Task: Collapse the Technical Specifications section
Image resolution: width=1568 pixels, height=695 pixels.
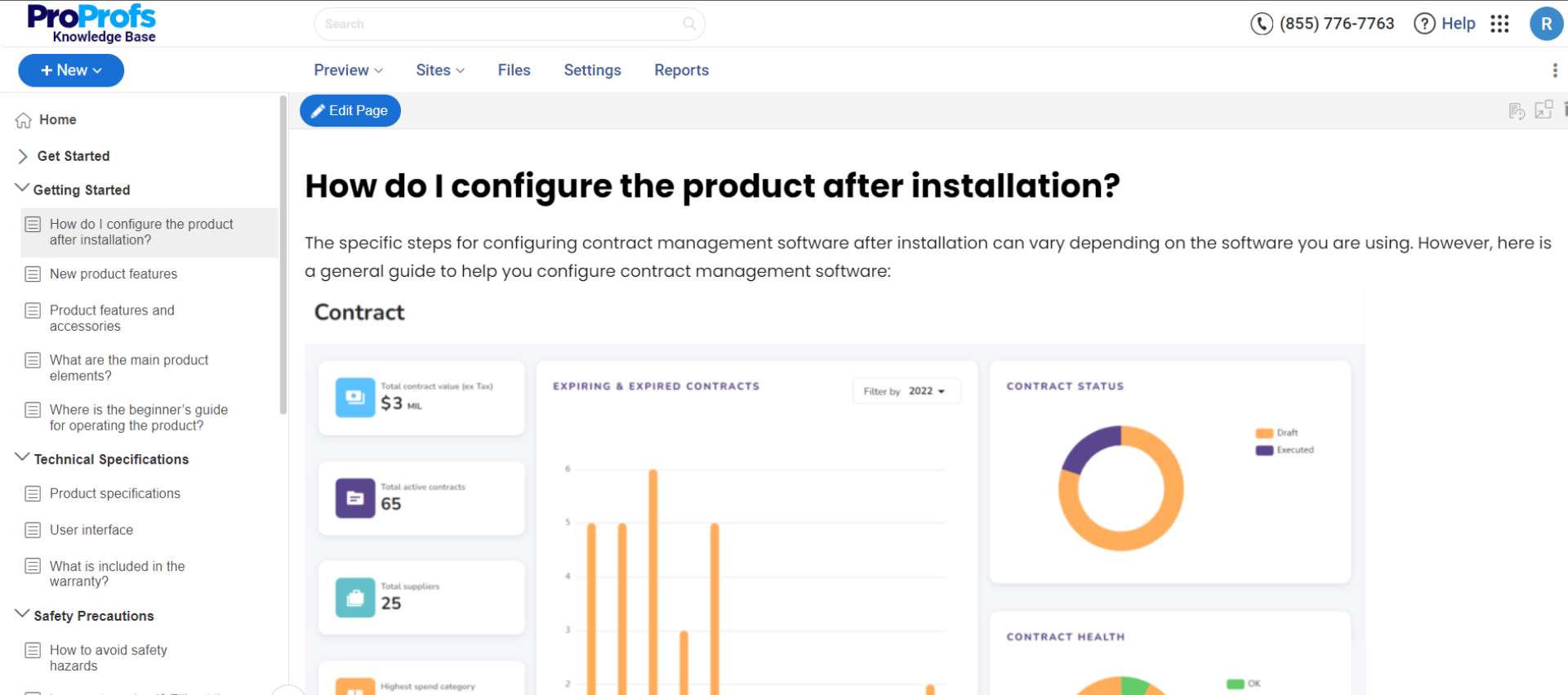Action: (x=22, y=458)
